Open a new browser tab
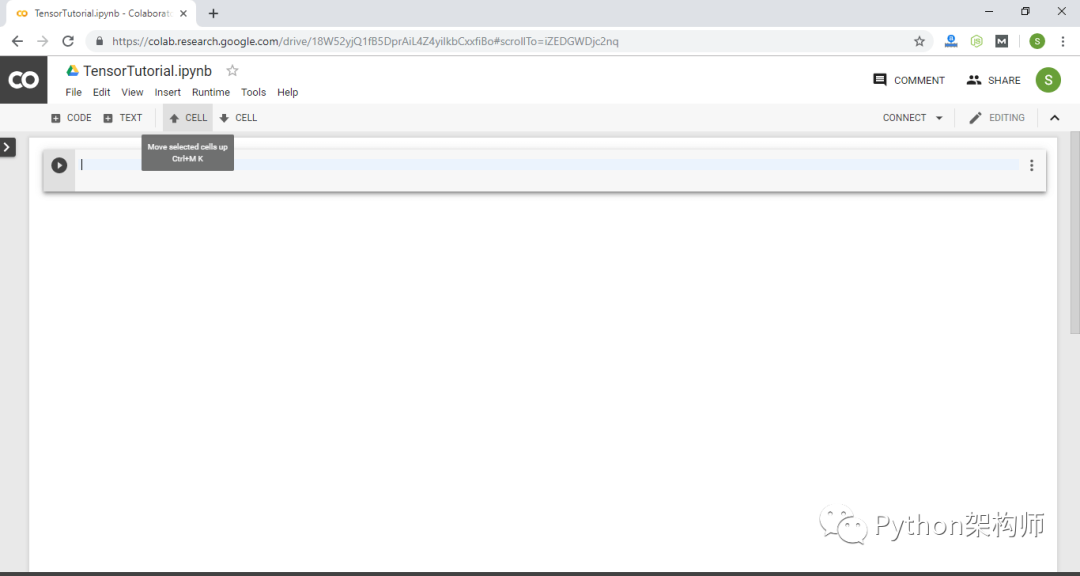This screenshot has width=1080, height=576. tap(214, 14)
